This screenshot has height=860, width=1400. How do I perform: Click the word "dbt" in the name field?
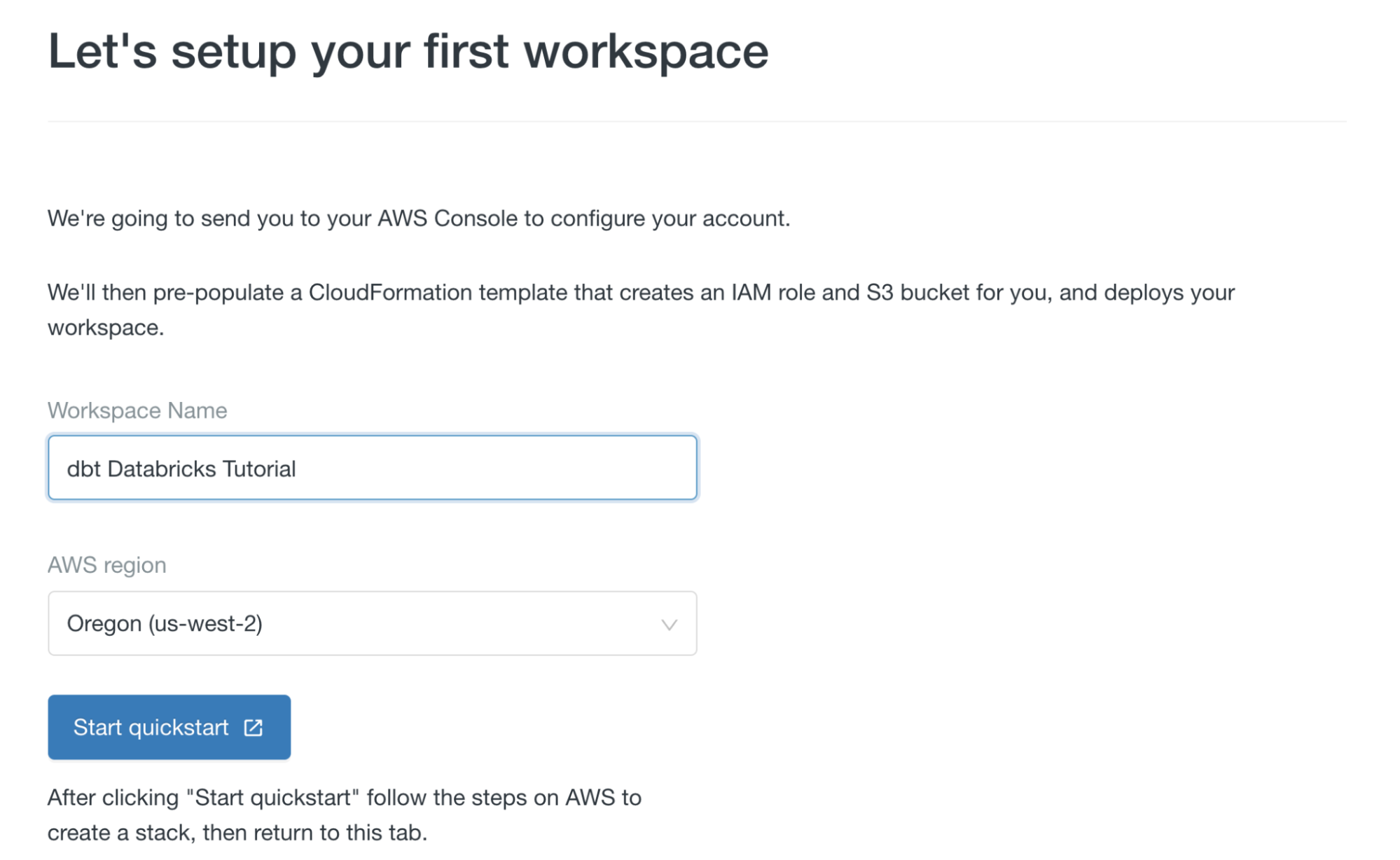[84, 469]
